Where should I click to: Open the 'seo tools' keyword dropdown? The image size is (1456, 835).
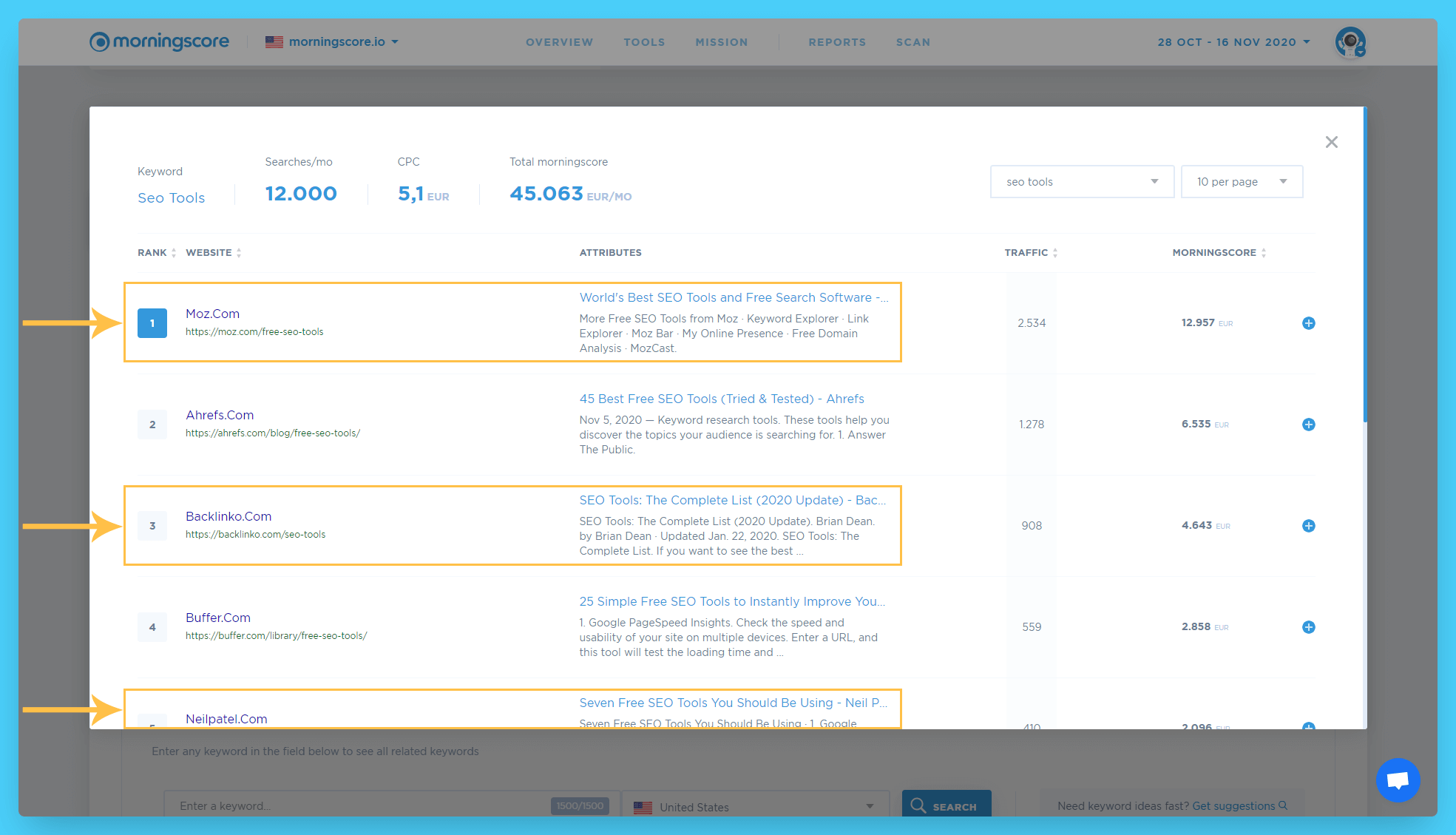[1081, 182]
